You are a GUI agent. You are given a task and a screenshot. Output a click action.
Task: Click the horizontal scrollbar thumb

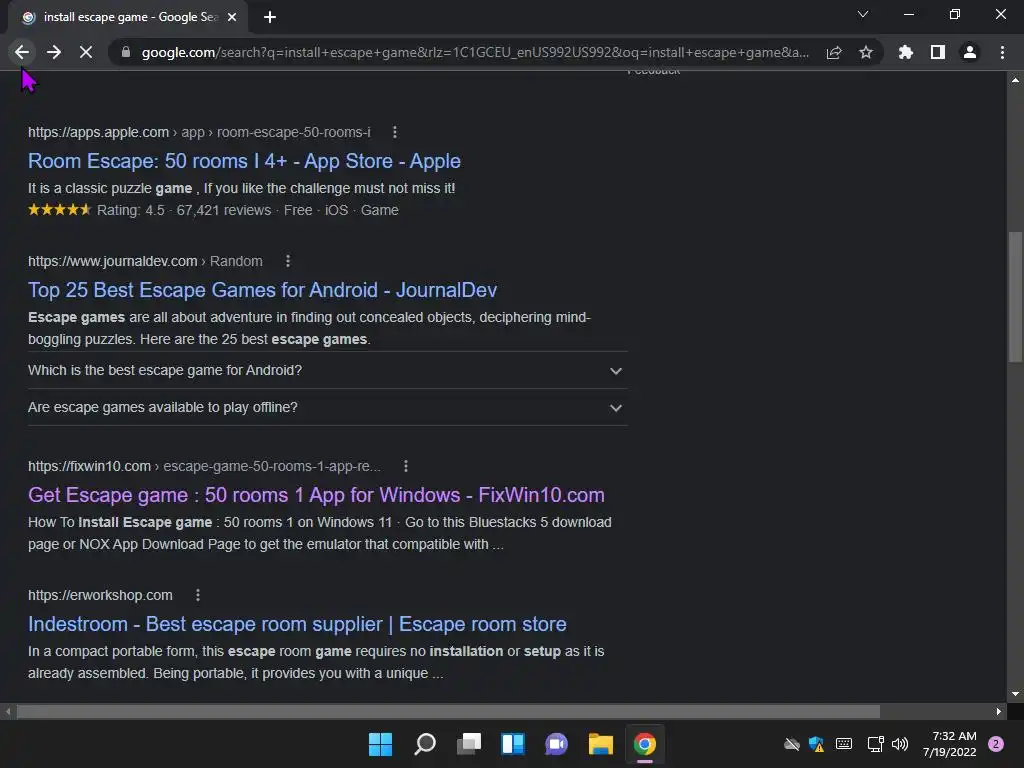tap(448, 711)
